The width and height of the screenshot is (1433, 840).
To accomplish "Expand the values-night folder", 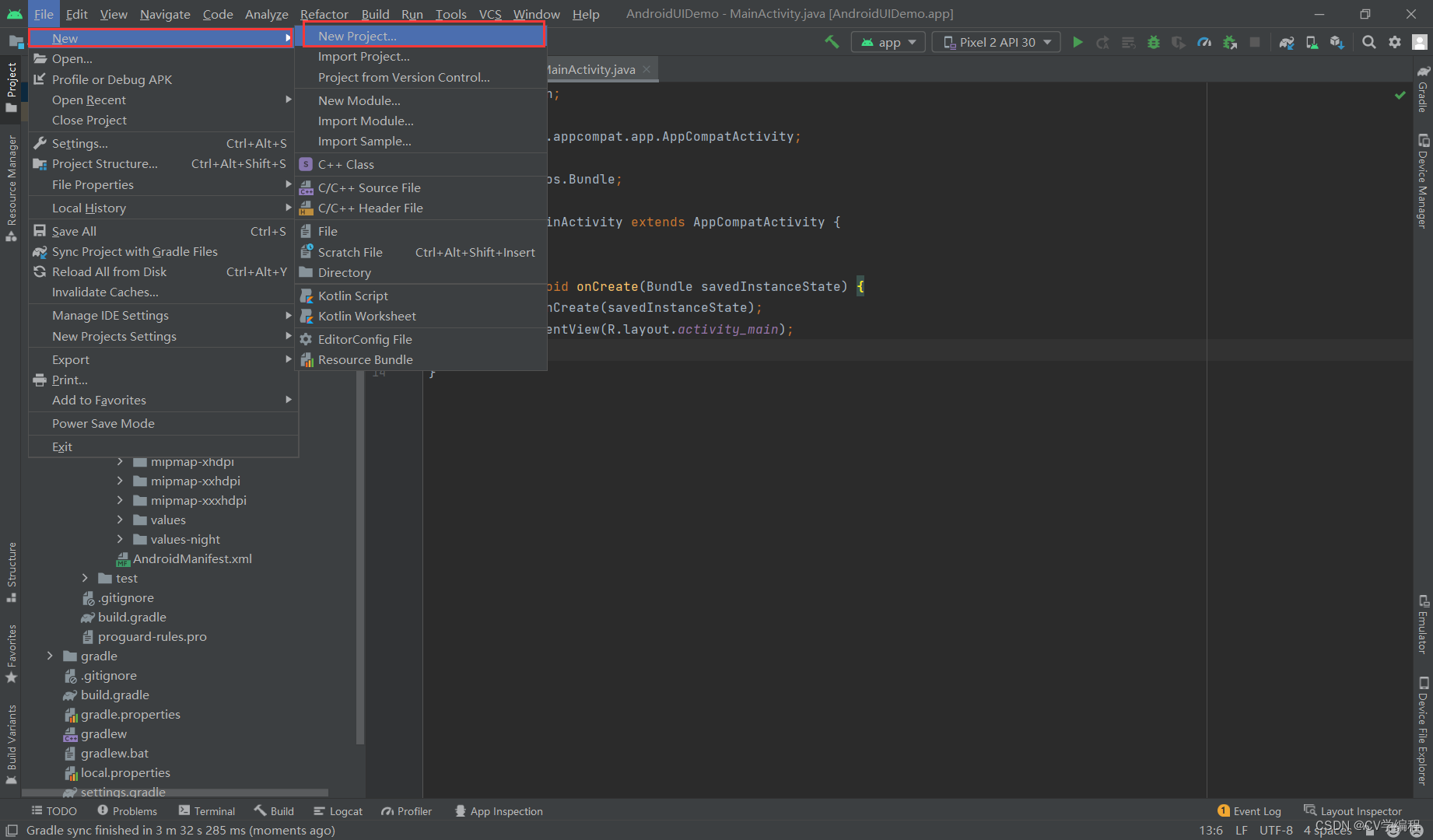I will point(120,539).
